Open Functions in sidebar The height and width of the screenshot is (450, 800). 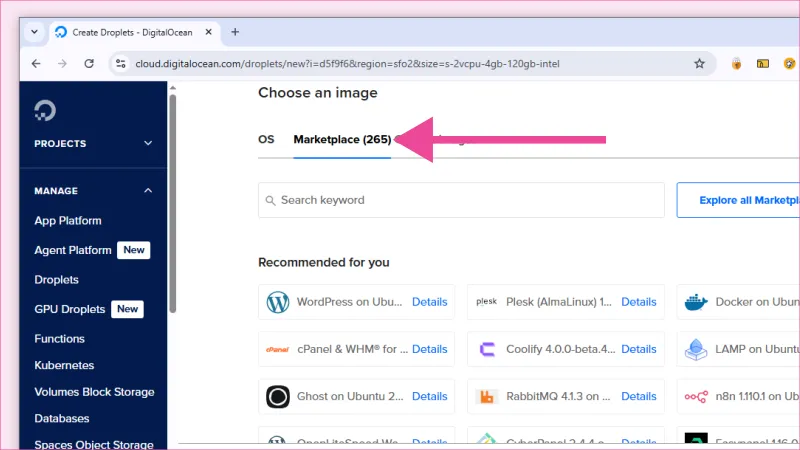click(x=60, y=339)
